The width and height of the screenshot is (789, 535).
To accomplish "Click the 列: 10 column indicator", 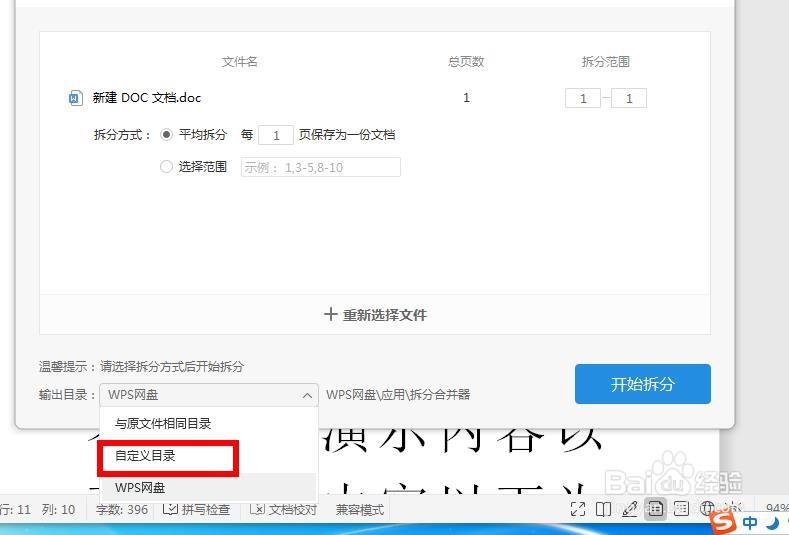I will coord(58,509).
